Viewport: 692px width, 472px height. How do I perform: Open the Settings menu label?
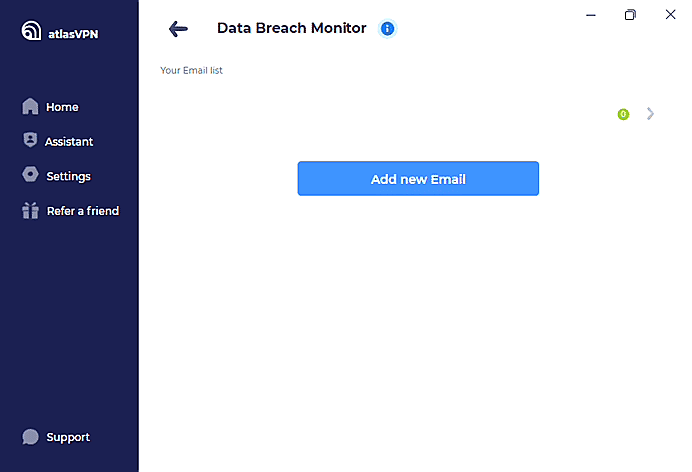coord(68,177)
